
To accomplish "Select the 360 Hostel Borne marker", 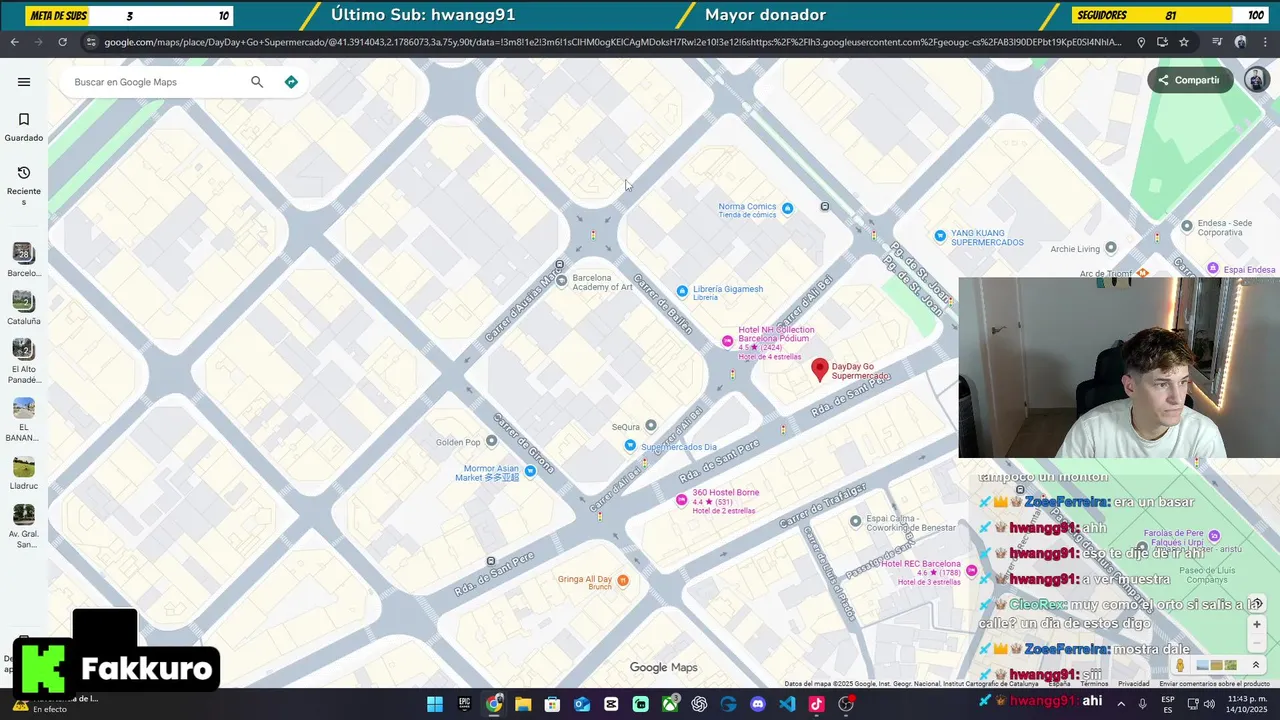I will [682, 499].
